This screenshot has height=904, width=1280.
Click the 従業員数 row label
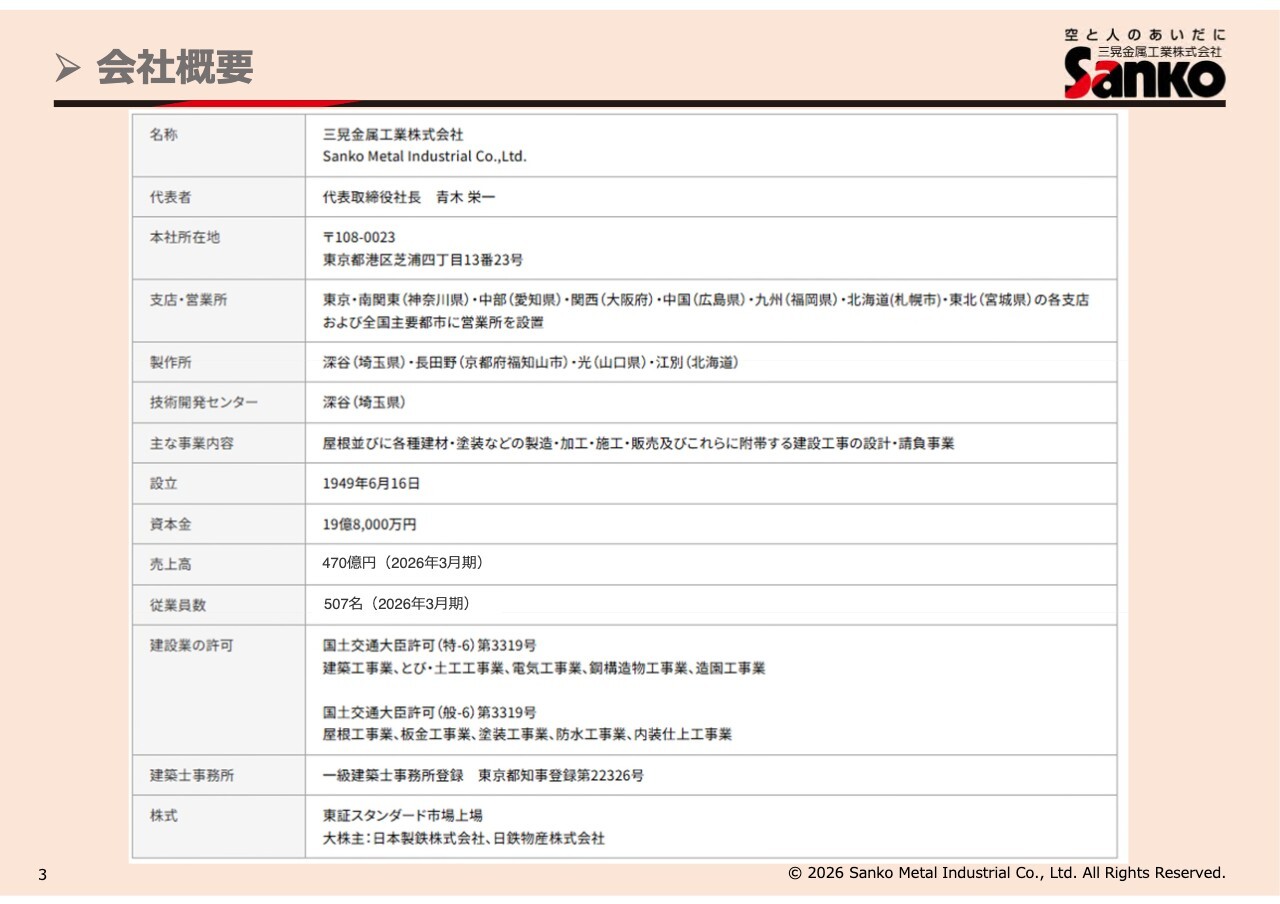[177, 605]
